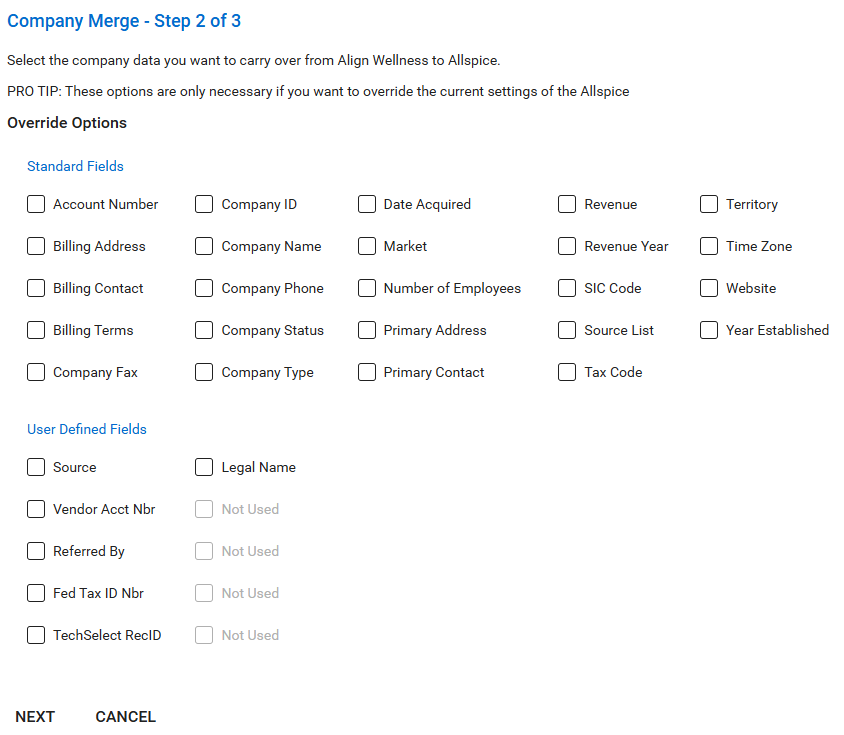Check the Company Phone checkbox
844x735 pixels.
[204, 288]
